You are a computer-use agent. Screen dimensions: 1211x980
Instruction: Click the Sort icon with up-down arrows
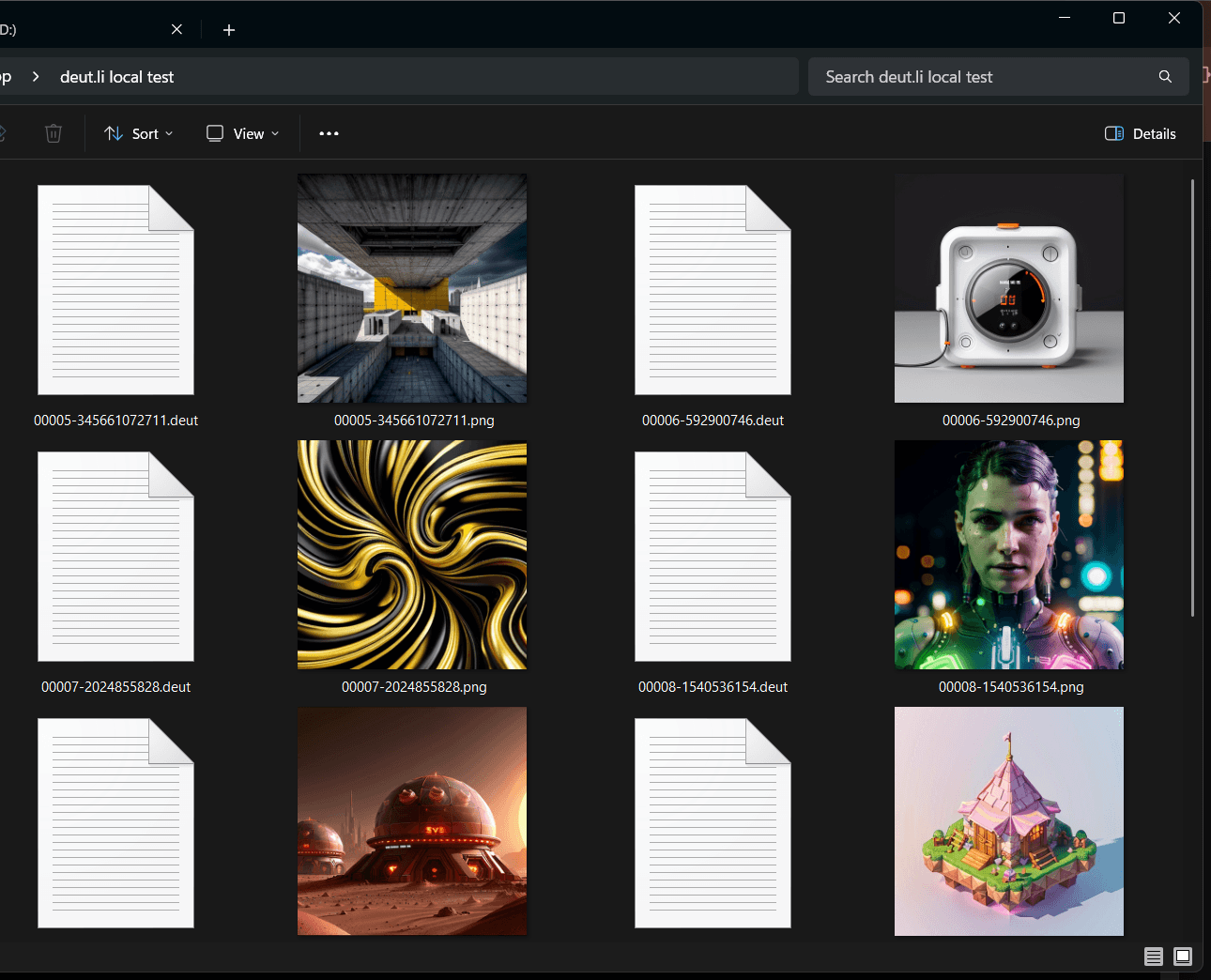[x=113, y=133]
